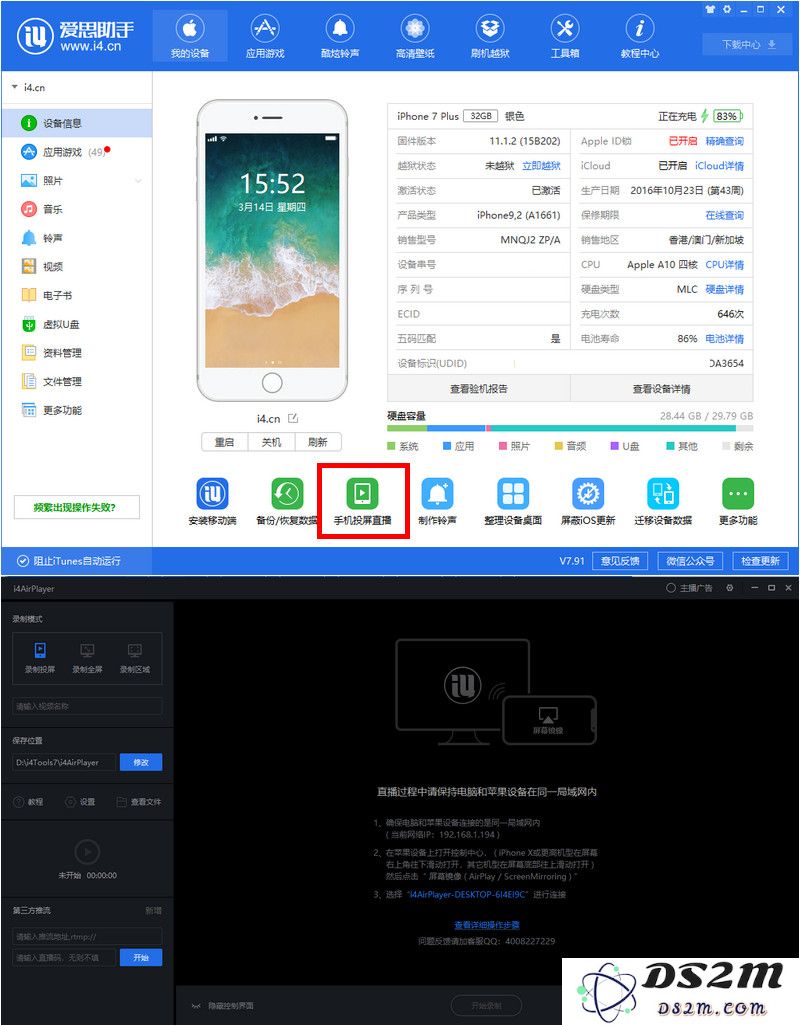The image size is (800, 1026).
Task: Click the edit device name pencil icon
Action: 293,418
